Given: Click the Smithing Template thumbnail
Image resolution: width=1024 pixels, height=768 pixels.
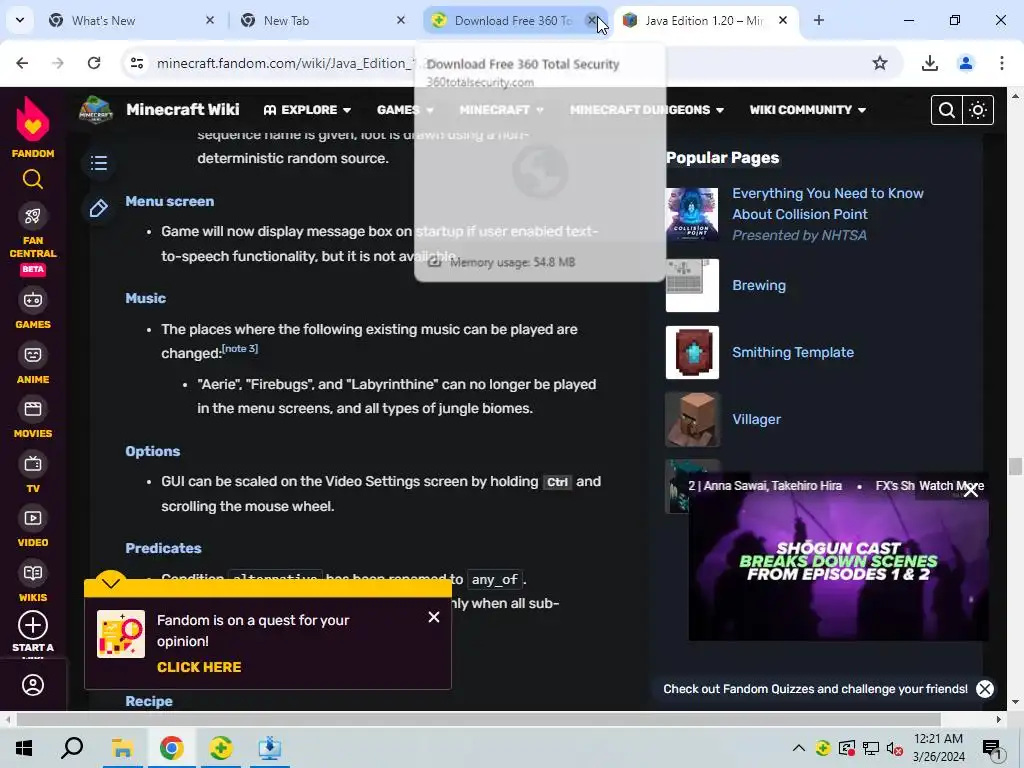Looking at the screenshot, I should [x=692, y=352].
